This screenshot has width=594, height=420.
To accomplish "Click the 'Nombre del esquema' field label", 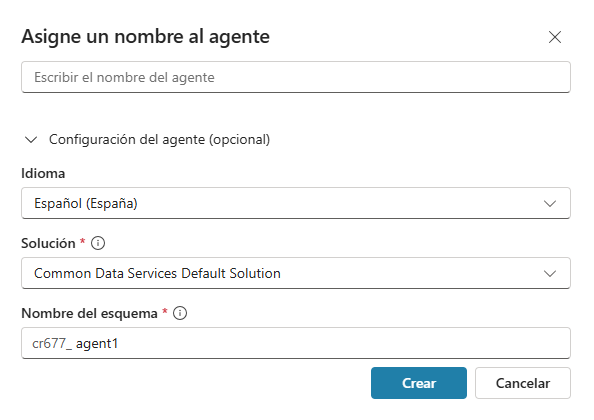I will coord(89,313).
